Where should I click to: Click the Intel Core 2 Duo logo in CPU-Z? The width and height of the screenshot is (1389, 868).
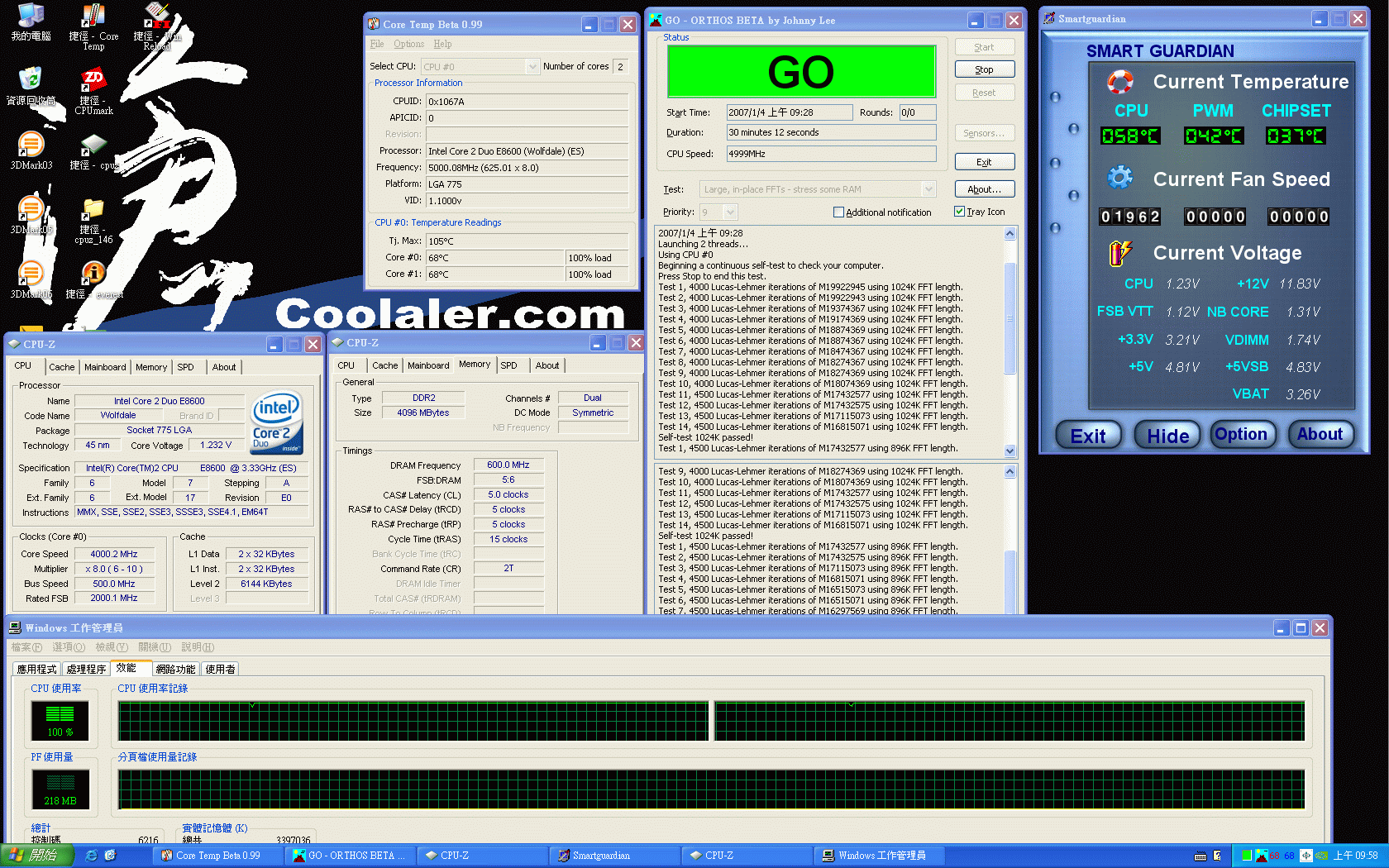tap(277, 422)
